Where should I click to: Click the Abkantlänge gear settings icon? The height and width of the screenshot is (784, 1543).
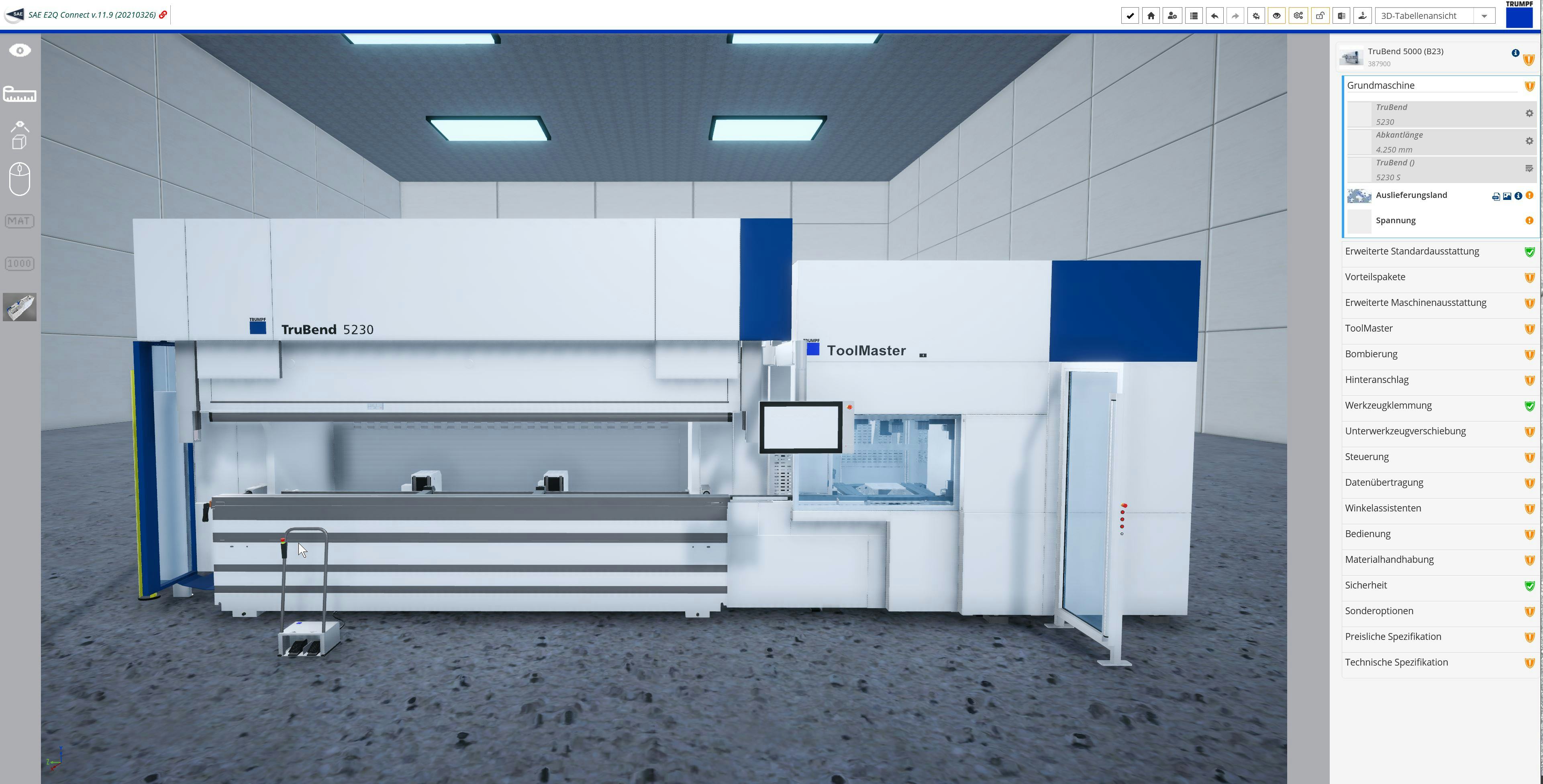pyautogui.click(x=1529, y=141)
